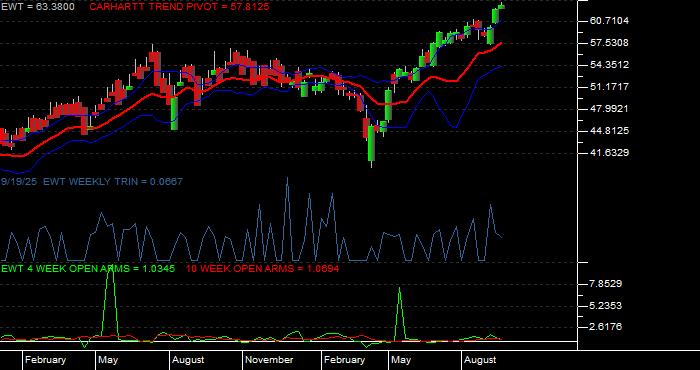Select the 51.1717 price axis value
This screenshot has height=370, width=700.
[609, 87]
